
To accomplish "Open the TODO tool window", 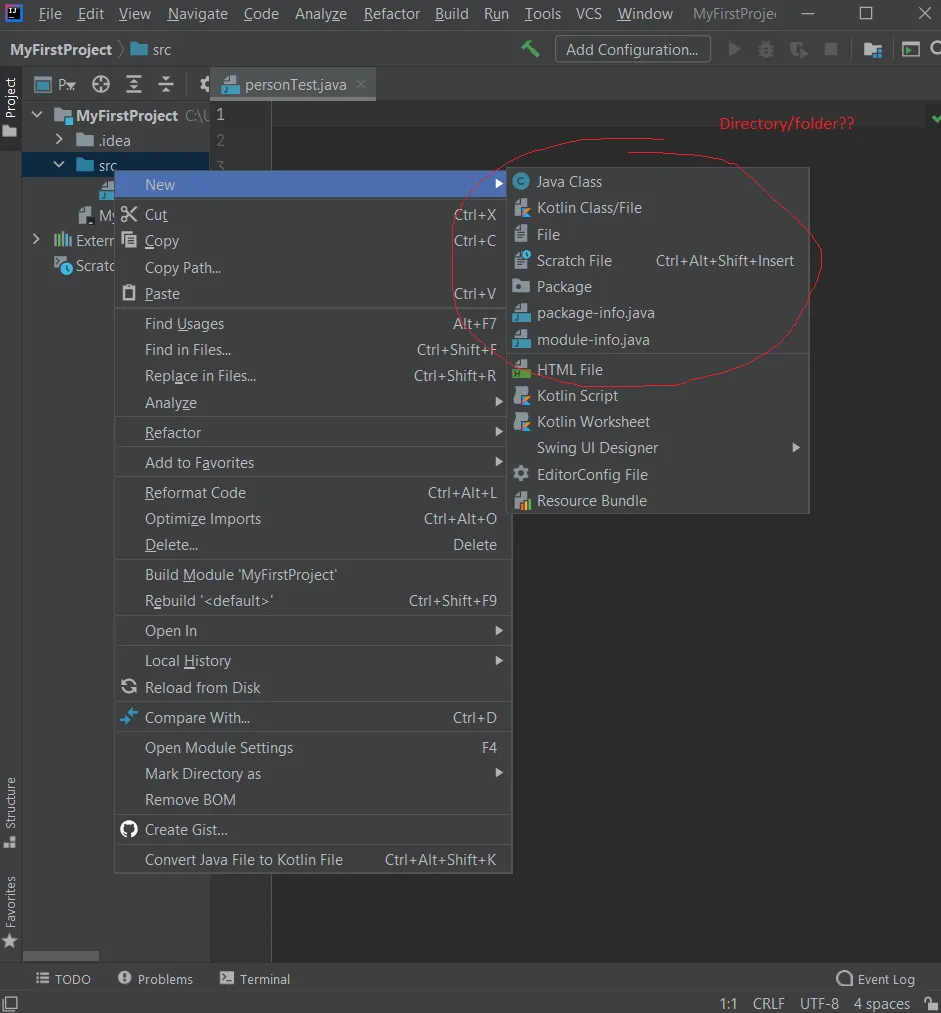I will [x=63, y=979].
